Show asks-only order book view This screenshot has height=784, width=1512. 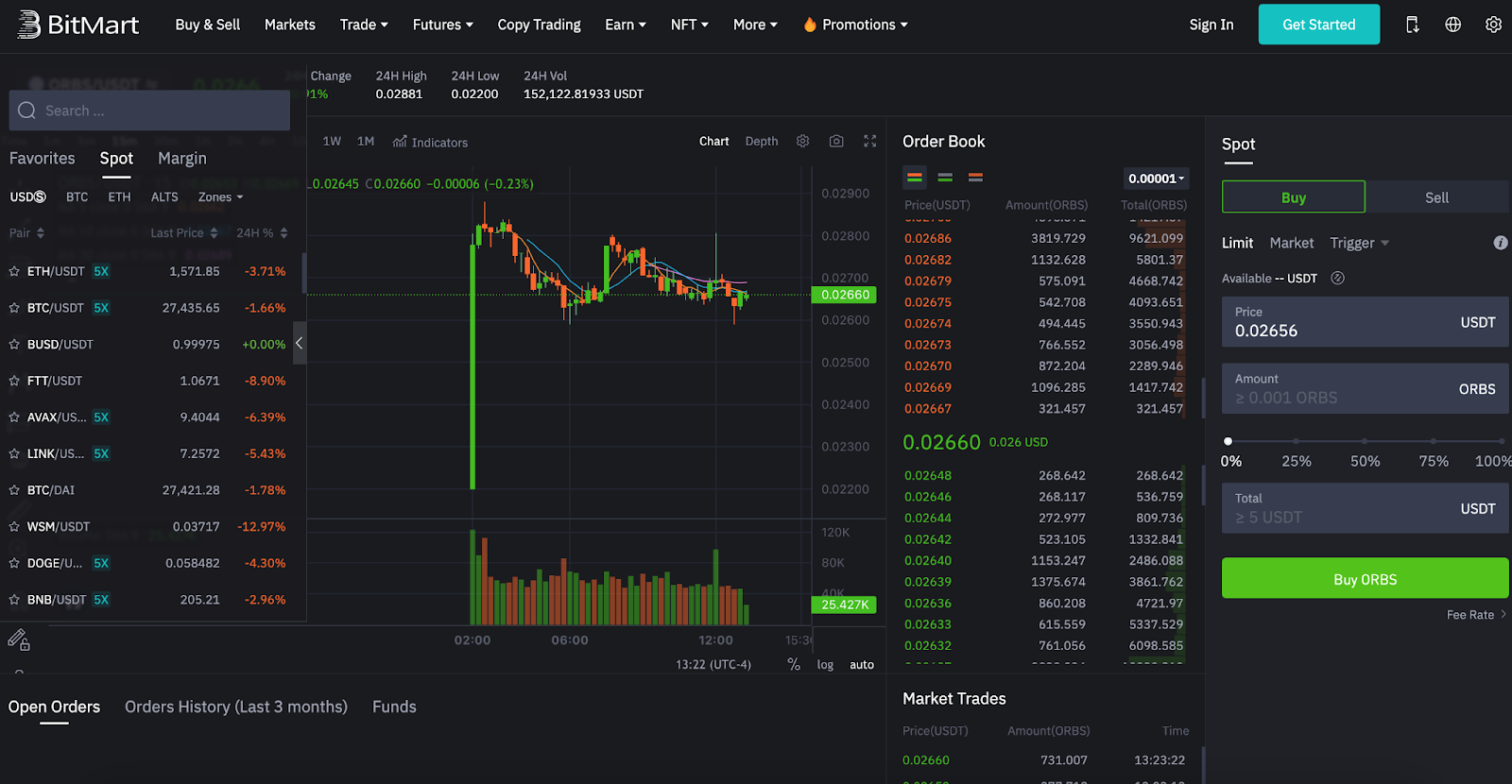[976, 177]
